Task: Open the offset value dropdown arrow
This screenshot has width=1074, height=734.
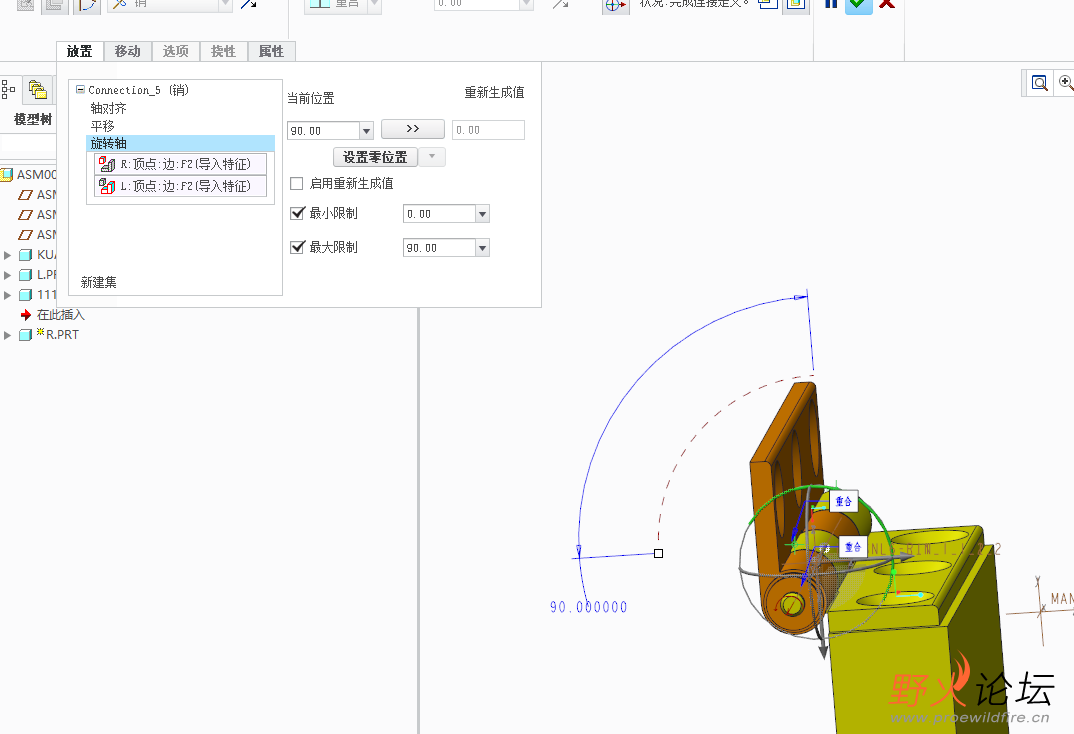Action: 526,4
